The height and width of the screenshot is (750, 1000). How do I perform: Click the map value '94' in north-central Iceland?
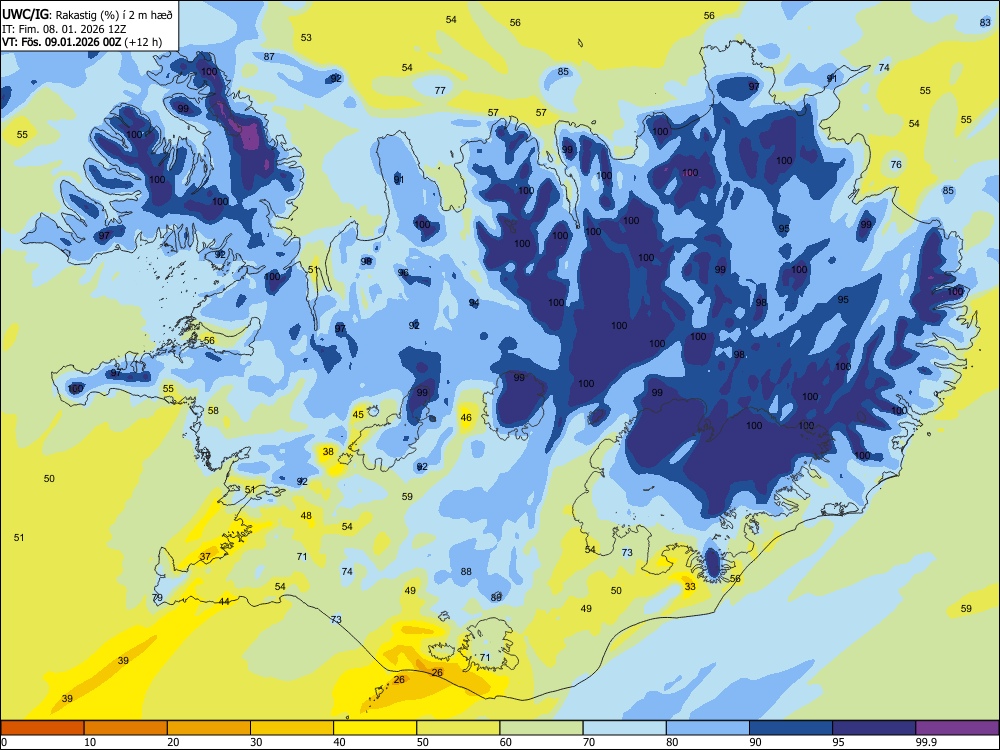(x=474, y=303)
